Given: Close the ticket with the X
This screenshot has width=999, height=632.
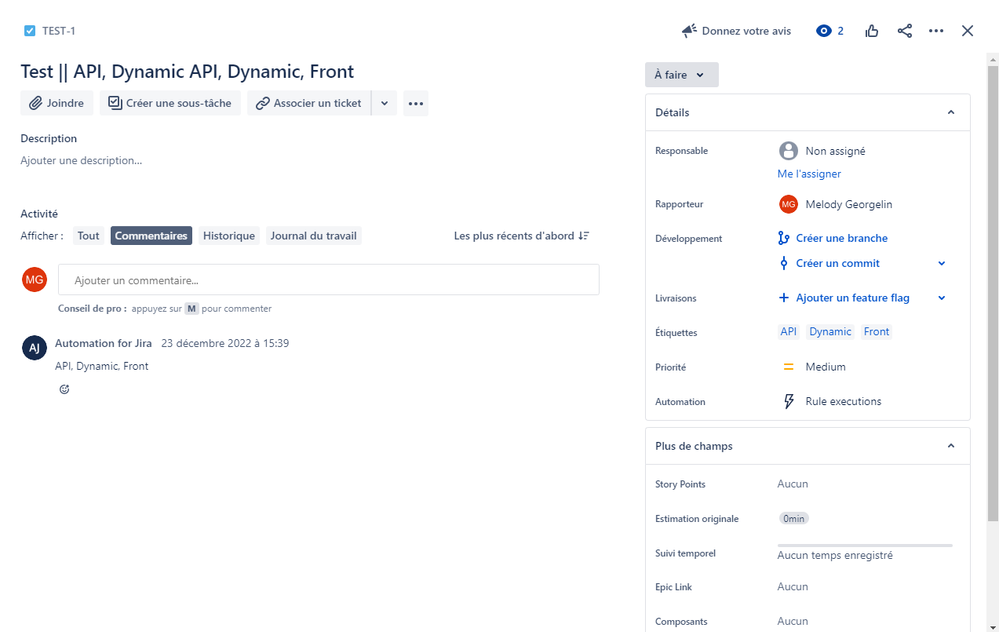Looking at the screenshot, I should tap(967, 31).
